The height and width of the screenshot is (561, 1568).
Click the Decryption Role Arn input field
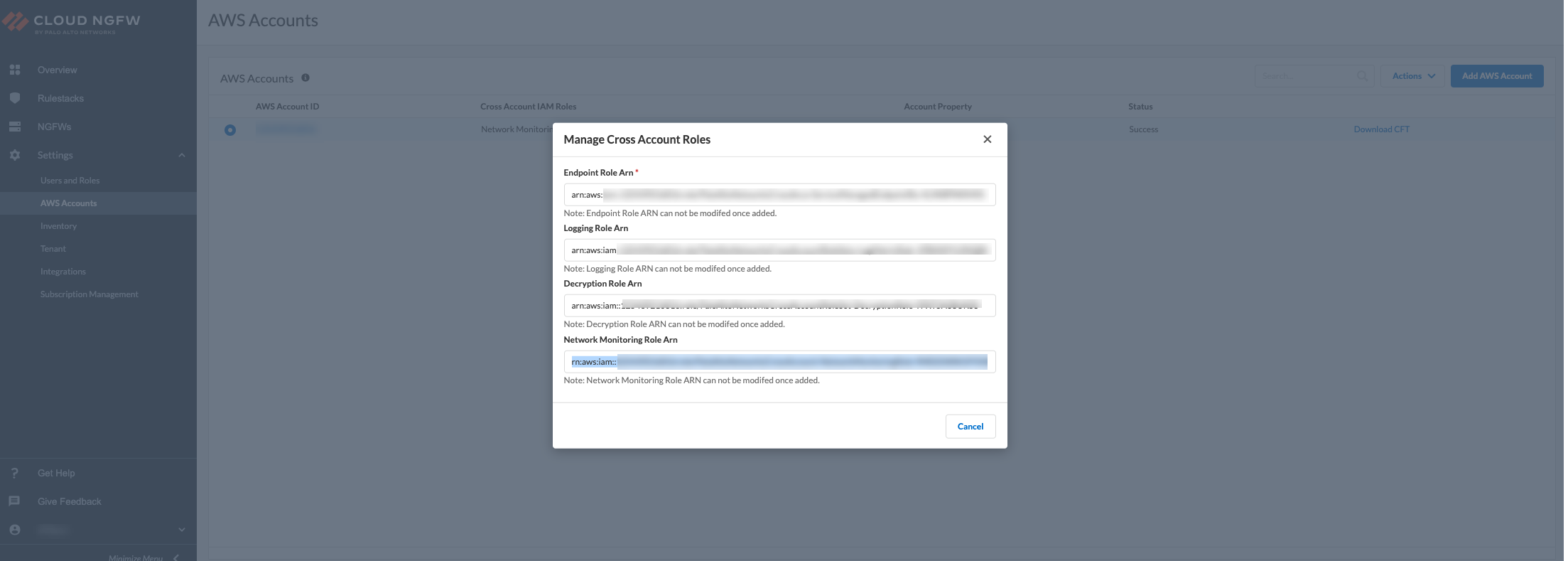pyautogui.click(x=779, y=306)
